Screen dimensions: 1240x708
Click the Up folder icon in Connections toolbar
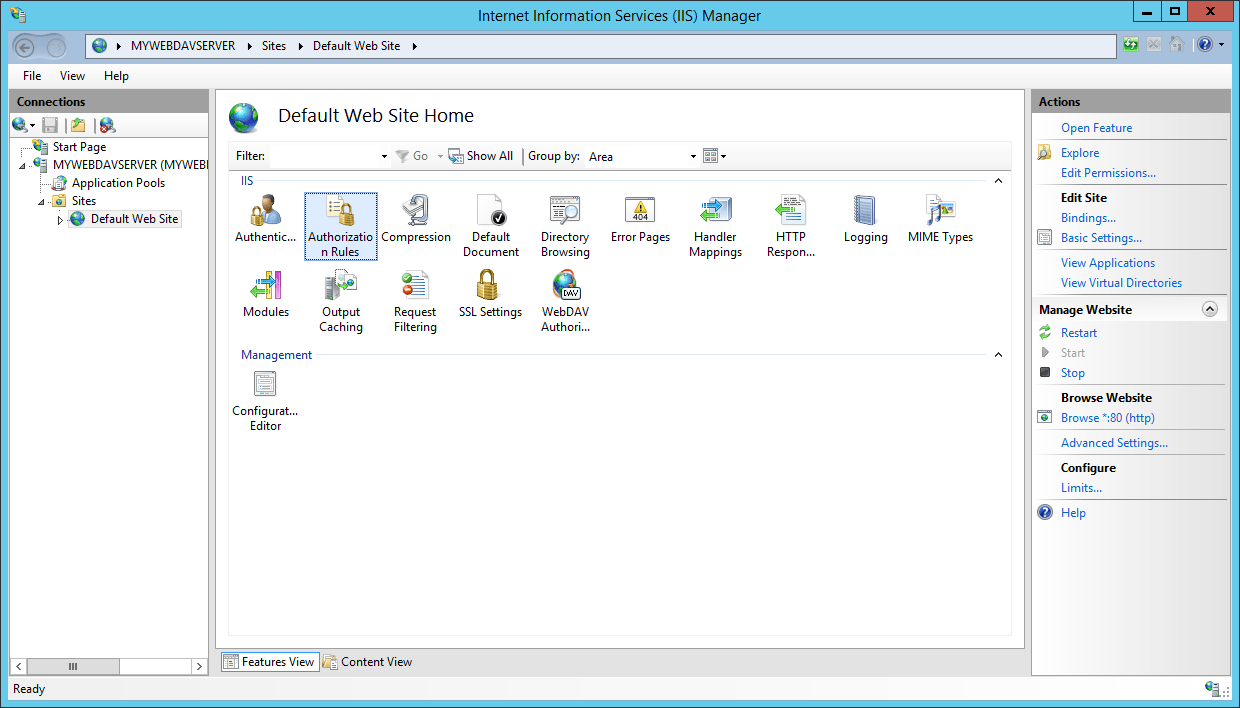(78, 125)
